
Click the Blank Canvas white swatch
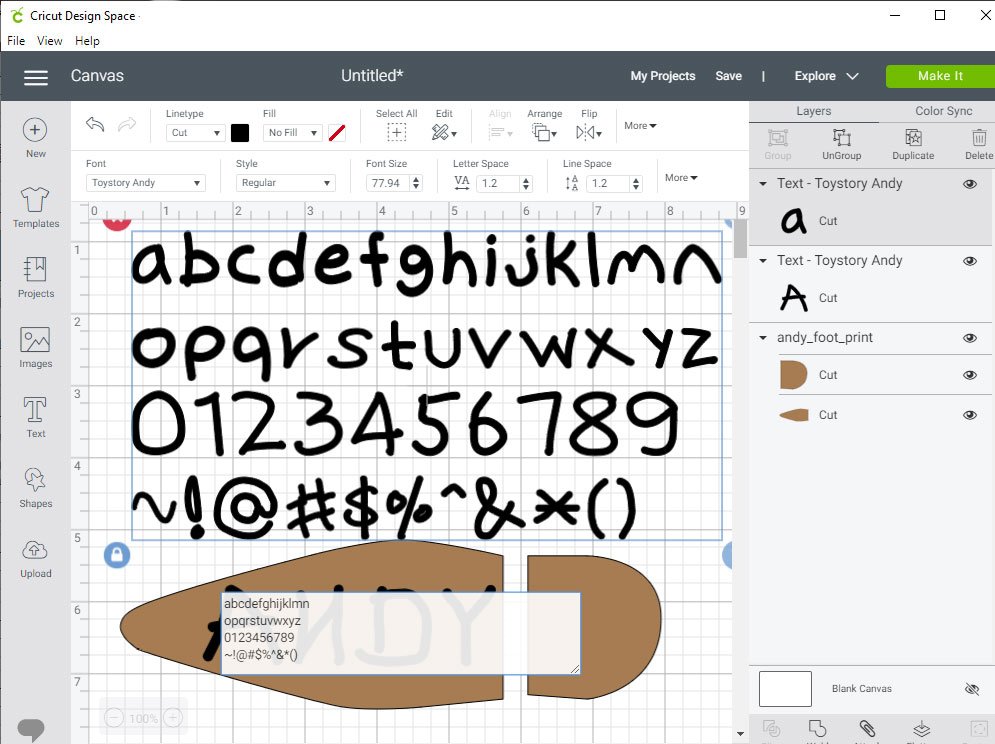tap(785, 689)
